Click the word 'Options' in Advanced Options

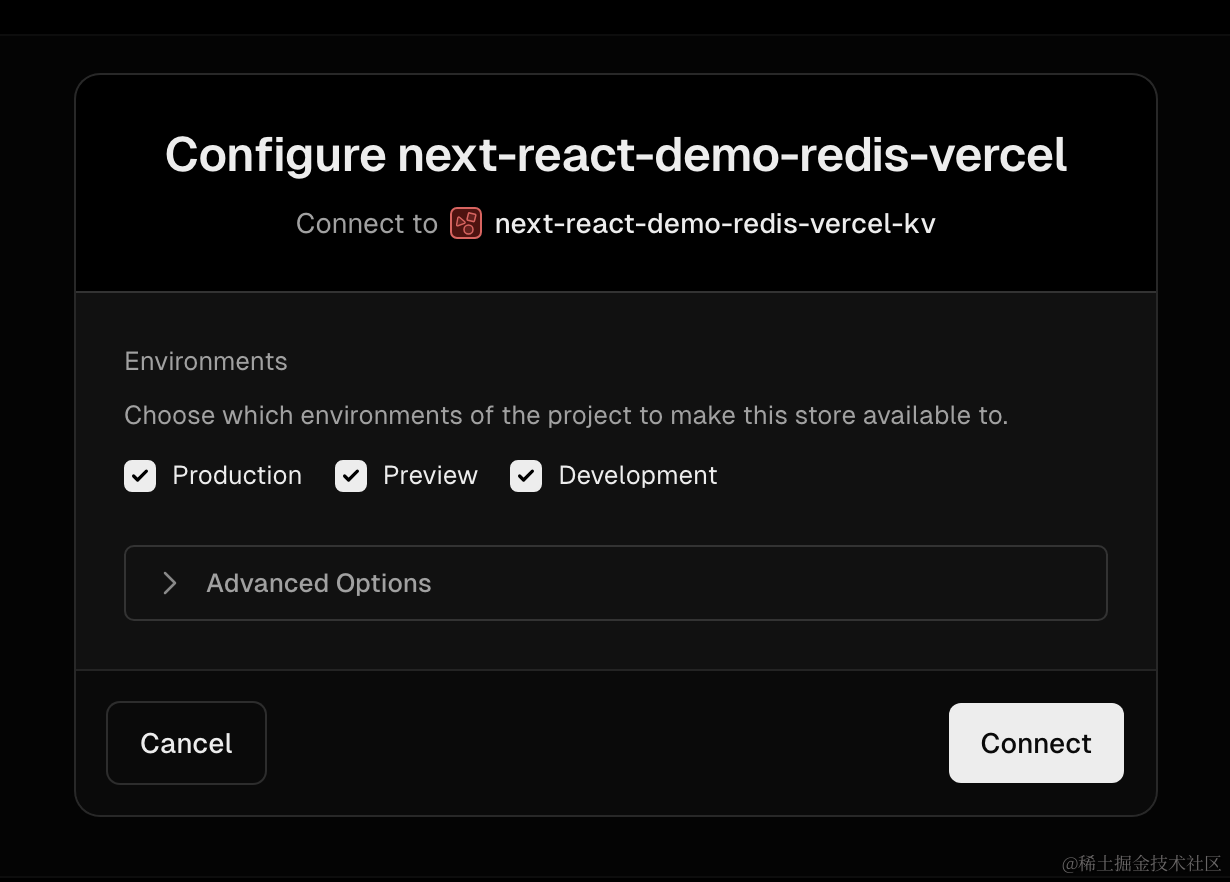(383, 583)
